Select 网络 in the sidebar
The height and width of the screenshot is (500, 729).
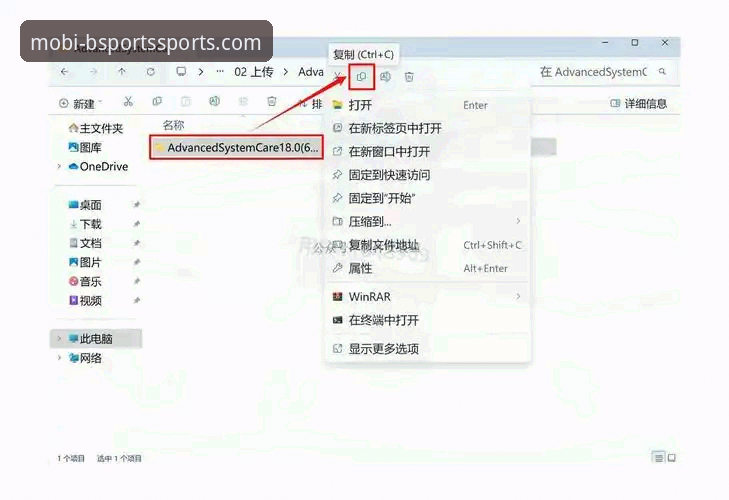point(85,358)
